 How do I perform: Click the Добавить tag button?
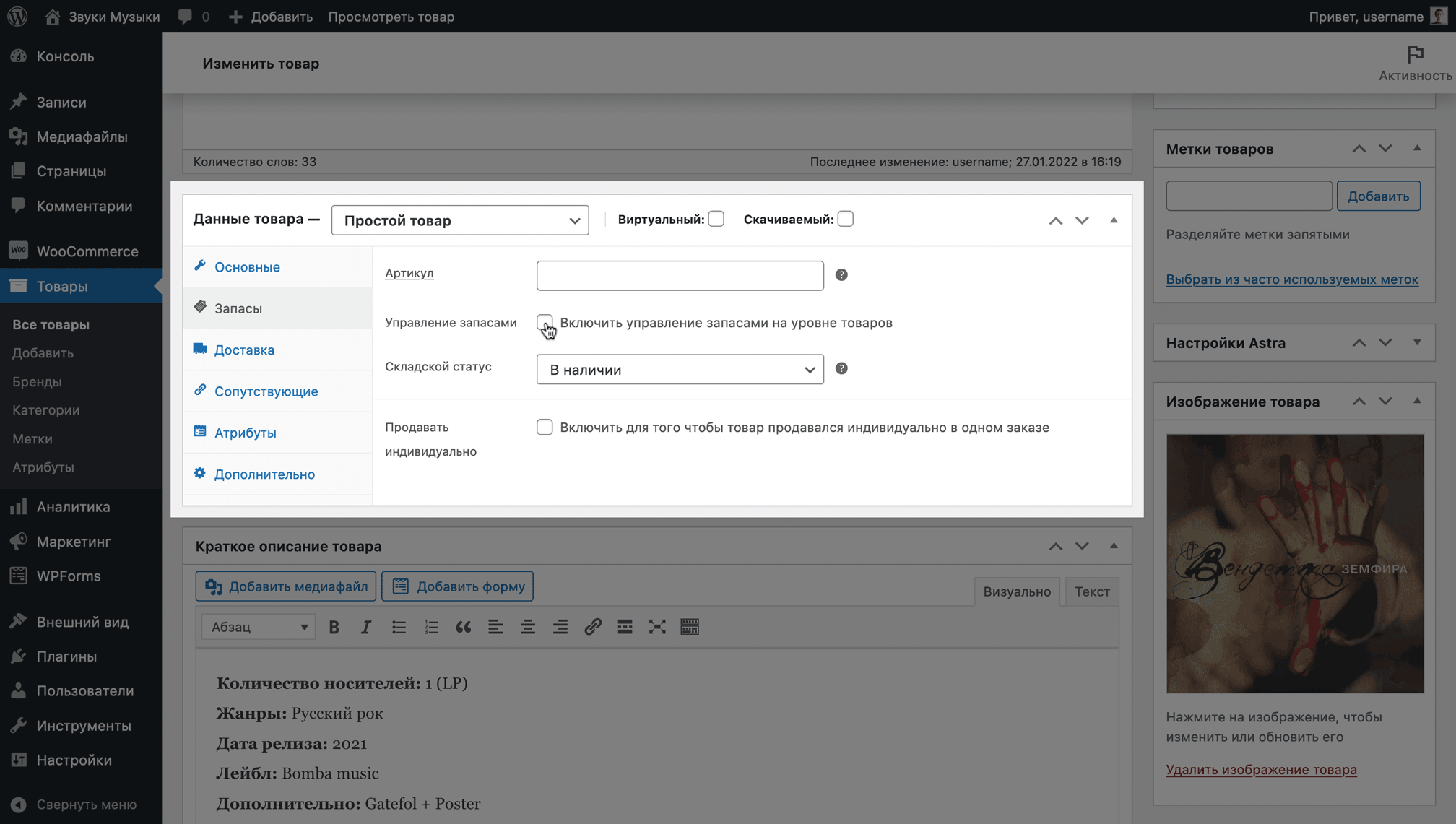(1378, 196)
